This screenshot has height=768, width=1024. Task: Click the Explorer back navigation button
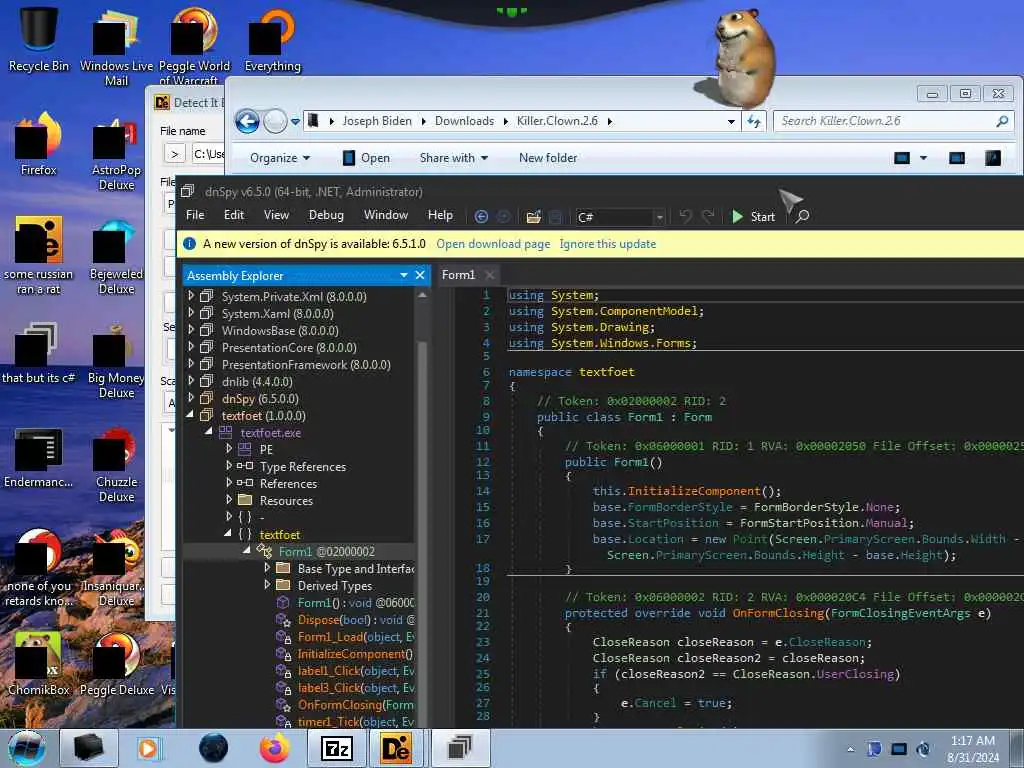point(248,121)
